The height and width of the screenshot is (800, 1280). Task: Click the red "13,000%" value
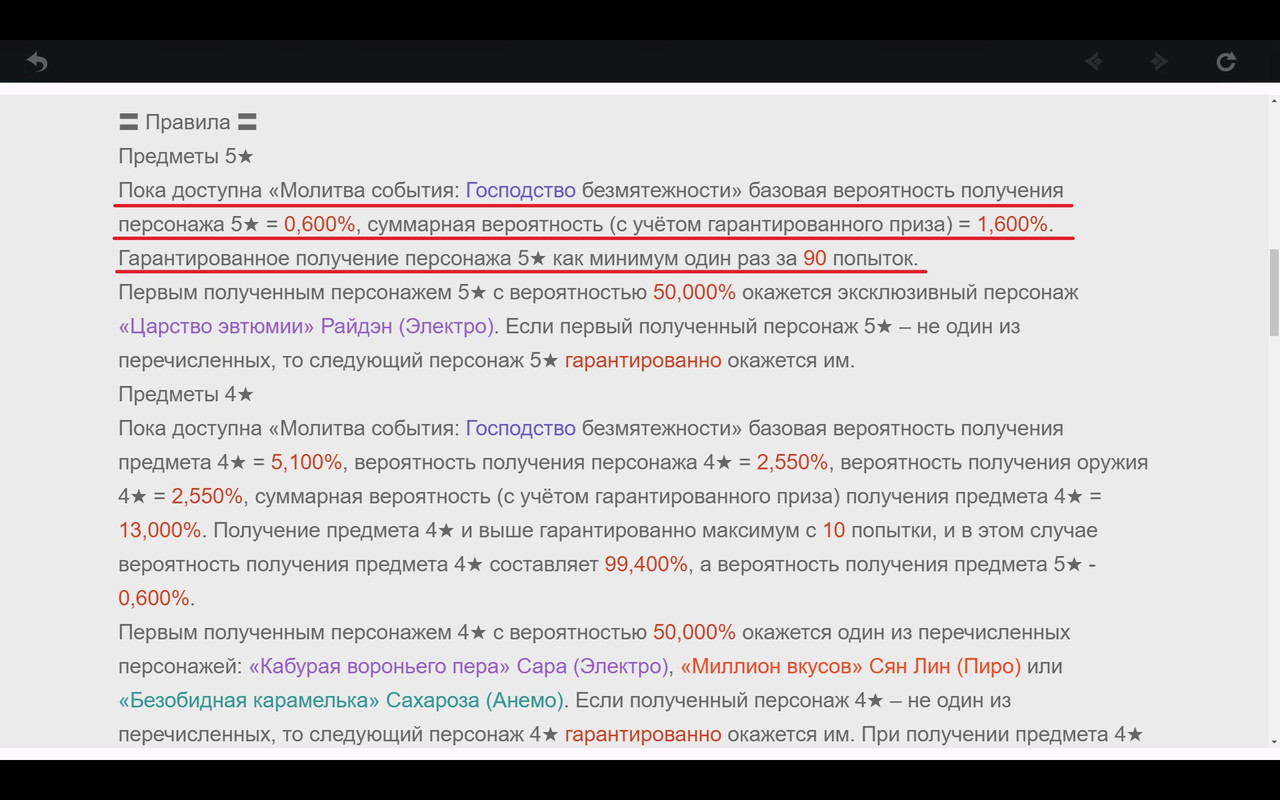[x=160, y=530]
